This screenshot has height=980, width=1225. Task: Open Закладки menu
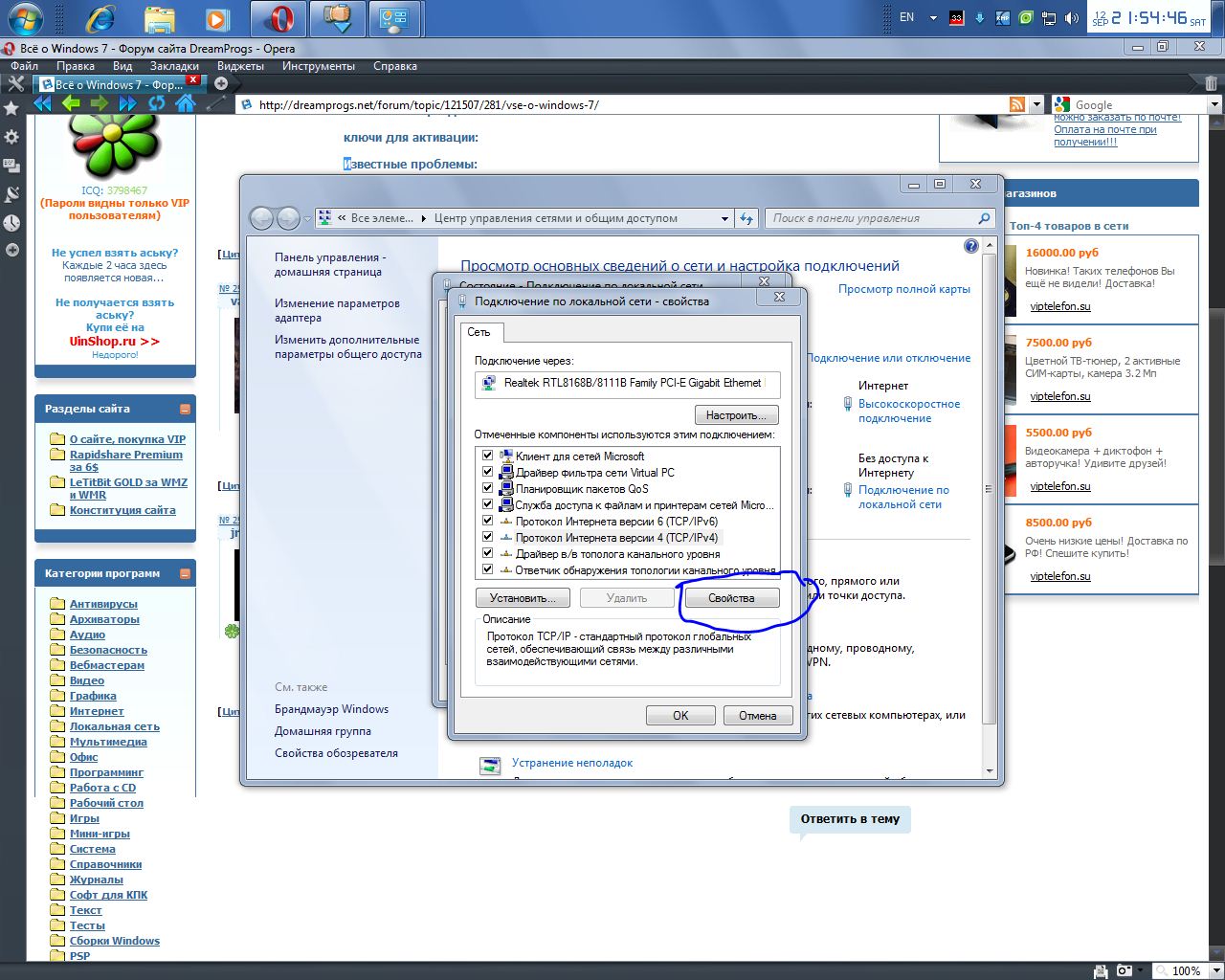[174, 66]
